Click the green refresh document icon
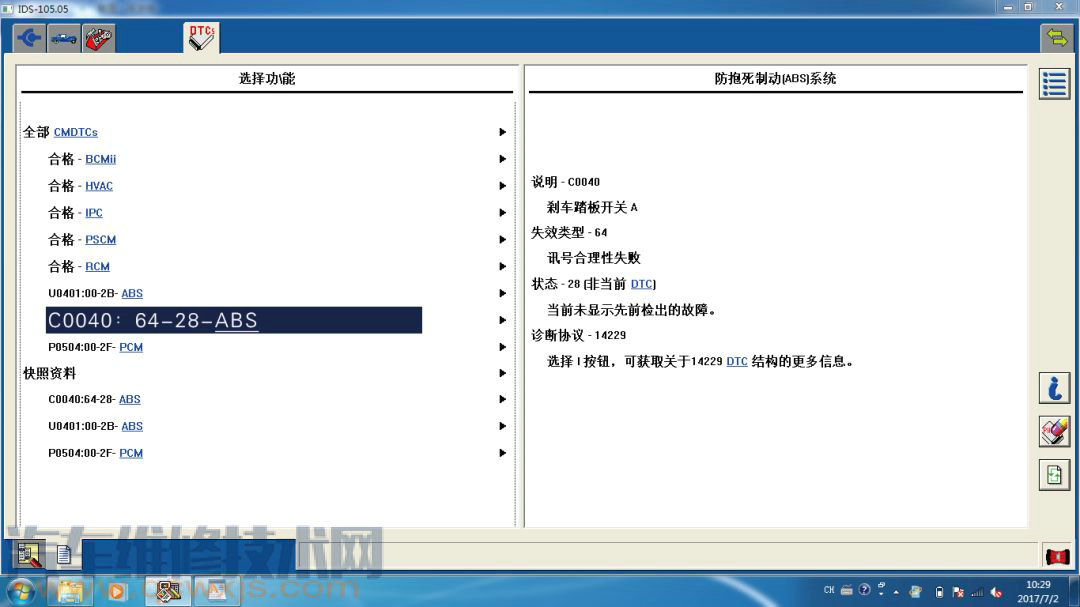The height and width of the screenshot is (607, 1080). tap(1054, 475)
